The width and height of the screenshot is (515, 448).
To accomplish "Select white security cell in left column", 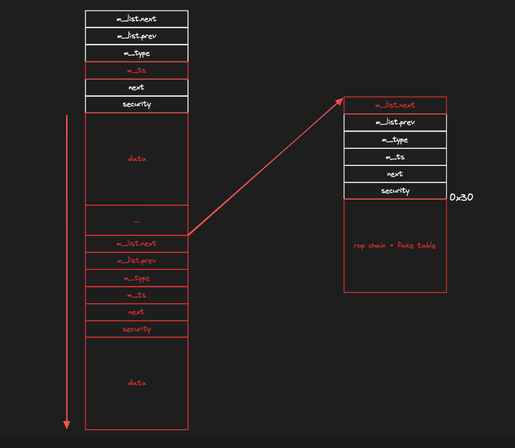I will click(x=137, y=104).
